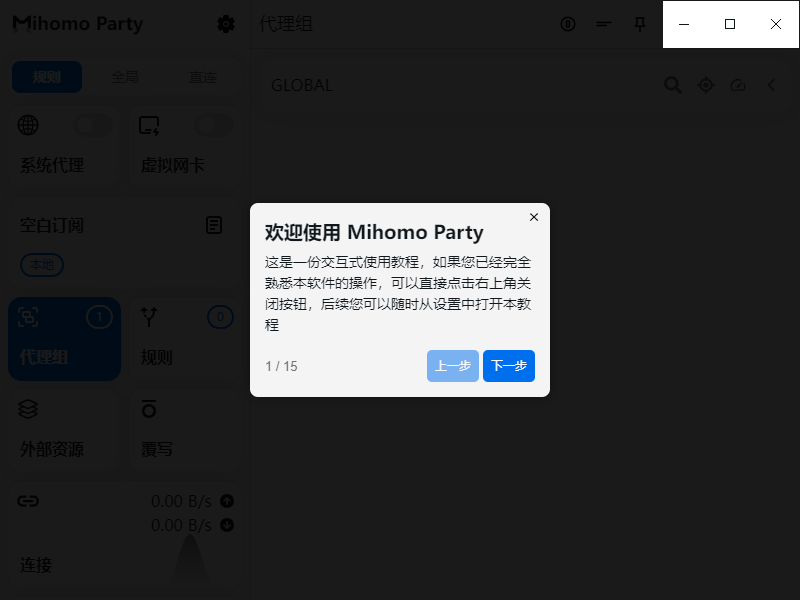Collapse the GLOBAL group chevron
Screen dimensions: 800x600
click(x=771, y=85)
